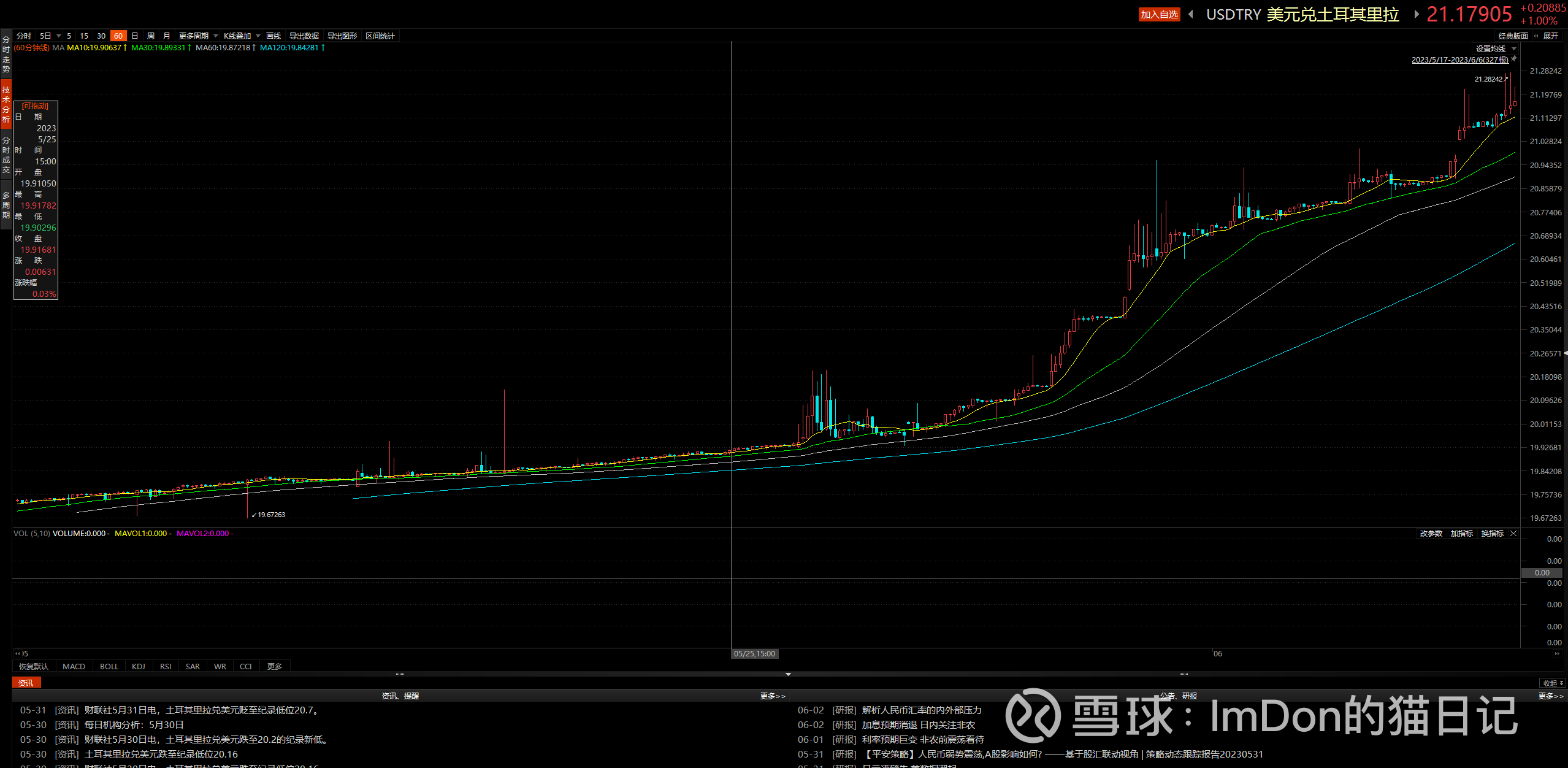The width and height of the screenshot is (1568, 768).
Task: Select 60-minute period button
Action: 118,36
